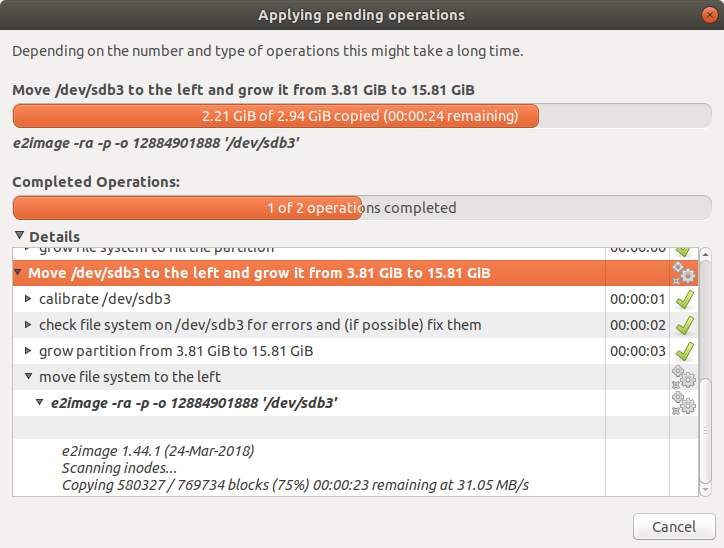Collapse the move file system to the left step

pos(28,377)
